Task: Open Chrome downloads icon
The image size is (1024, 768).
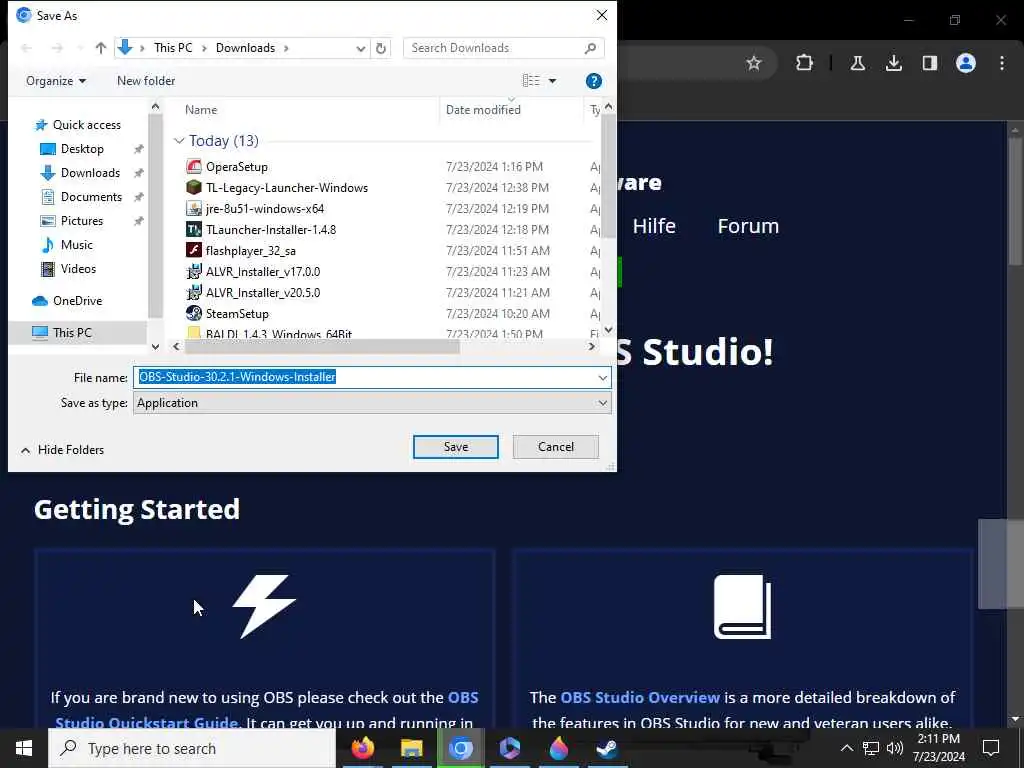Action: [x=893, y=63]
